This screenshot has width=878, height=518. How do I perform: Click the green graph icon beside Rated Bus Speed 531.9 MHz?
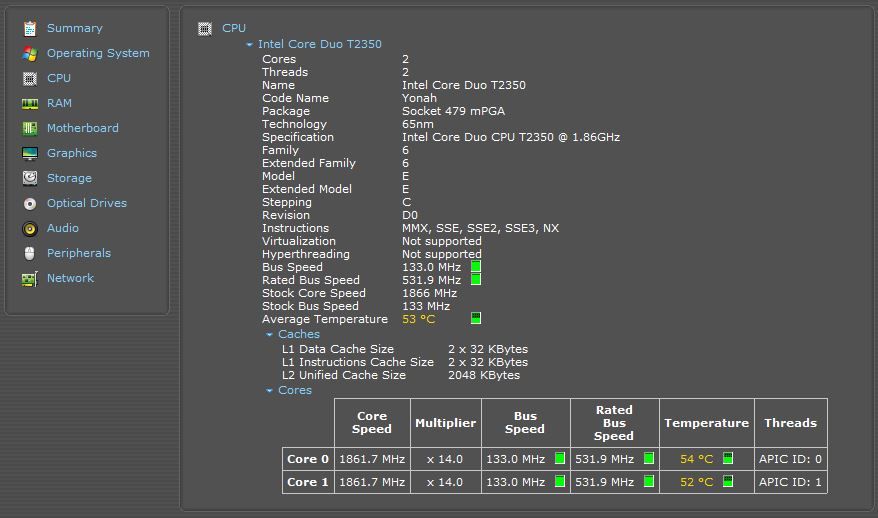(476, 279)
